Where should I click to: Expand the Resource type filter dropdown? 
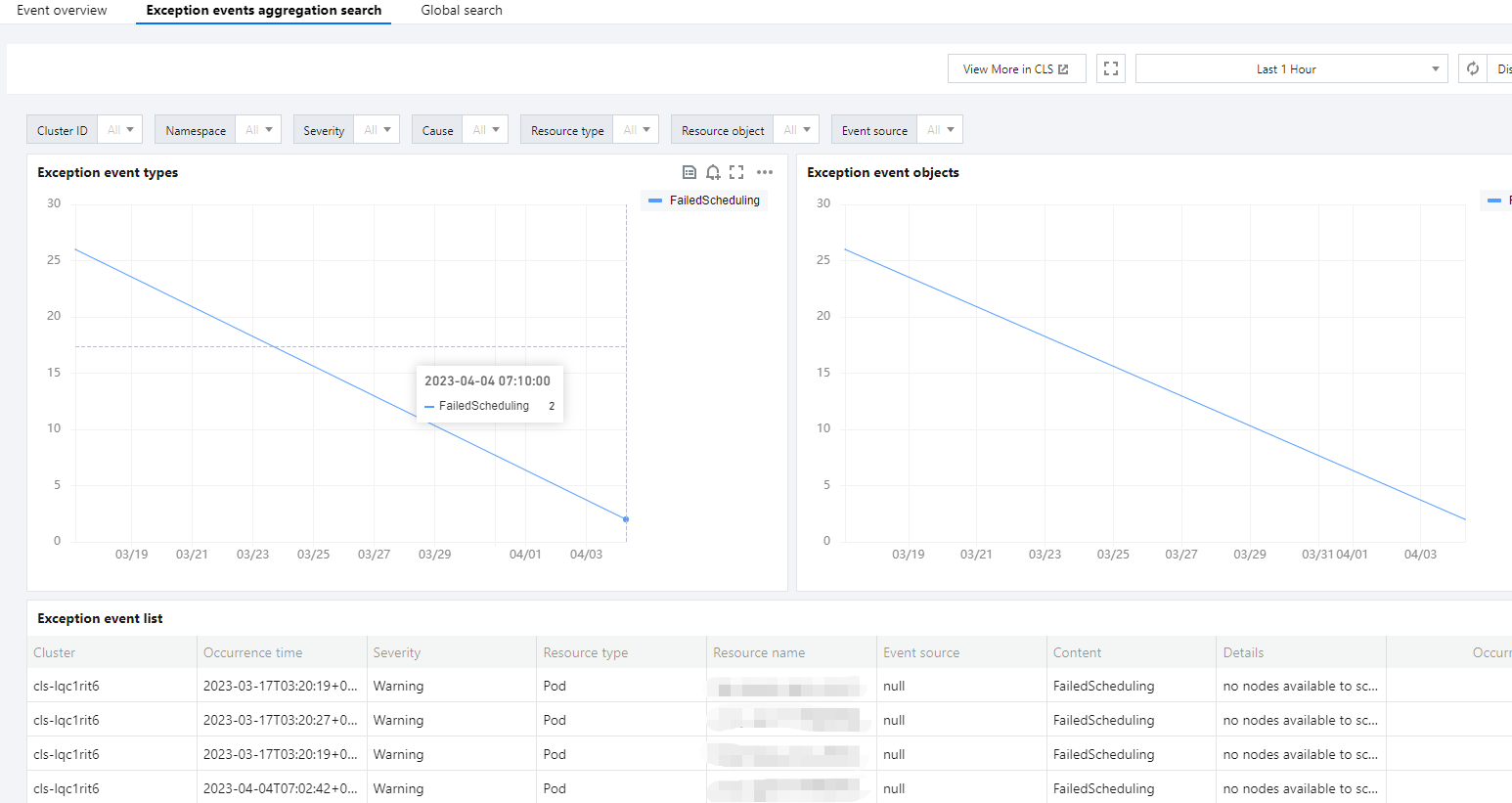[636, 130]
